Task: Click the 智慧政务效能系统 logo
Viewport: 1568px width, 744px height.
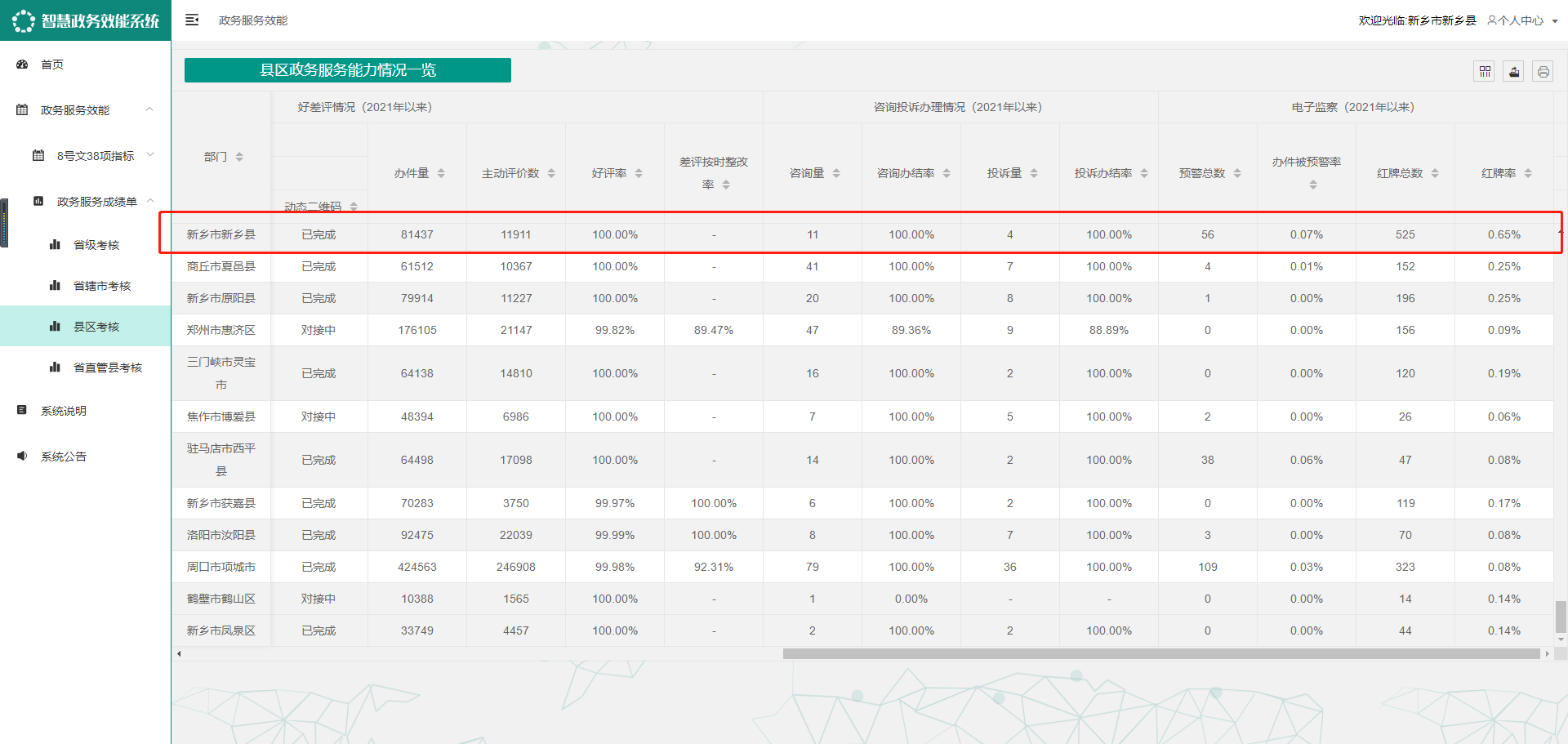Action: point(86,20)
